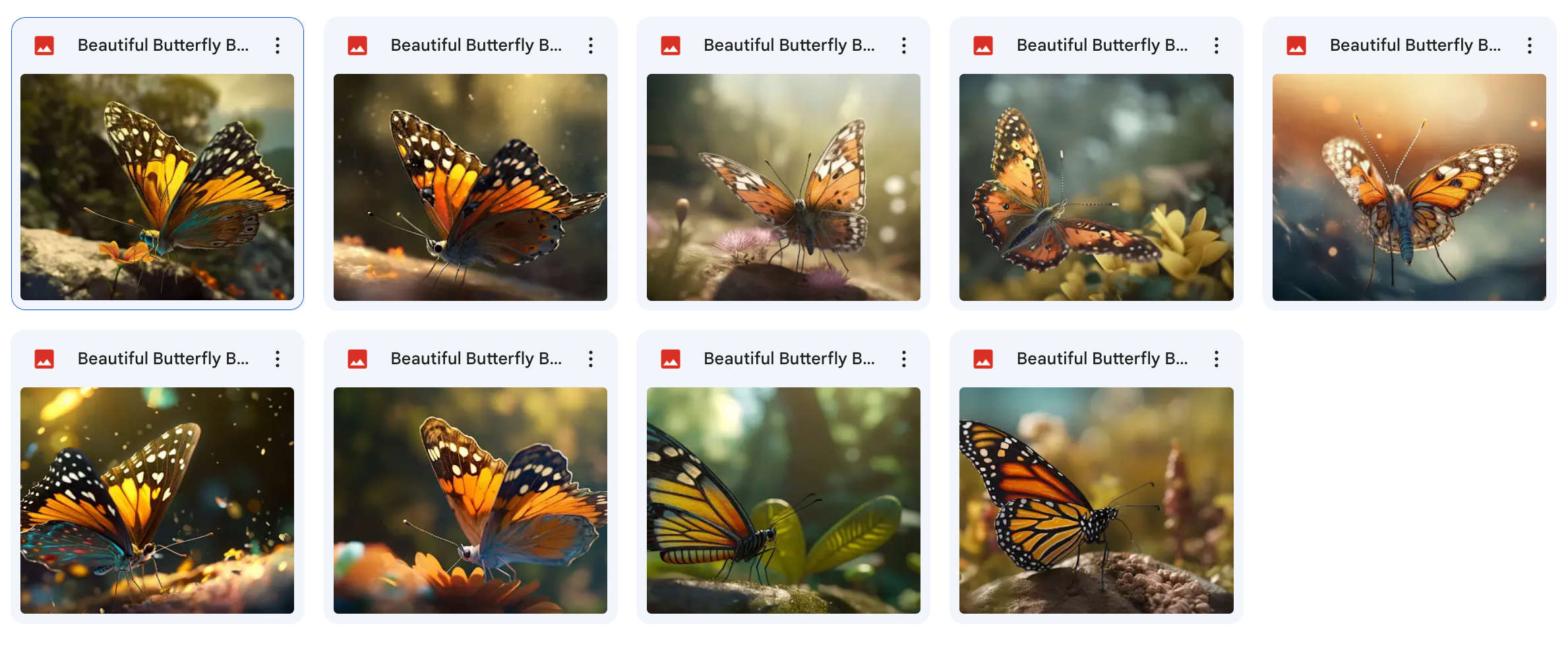Open more options for sunset front-facing butterfly file

pyautogui.click(x=1530, y=46)
